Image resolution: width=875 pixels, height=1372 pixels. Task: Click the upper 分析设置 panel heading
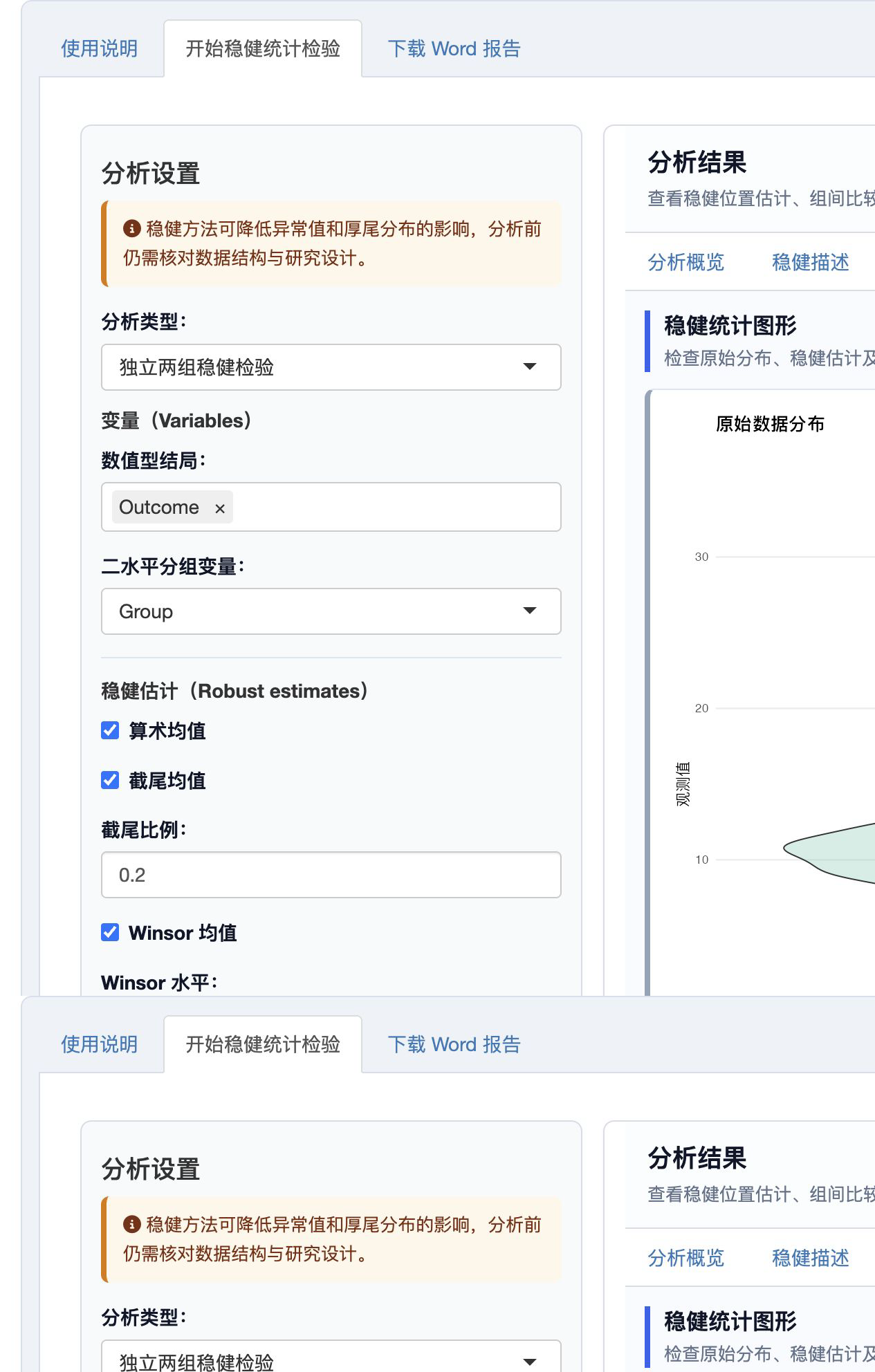[151, 174]
